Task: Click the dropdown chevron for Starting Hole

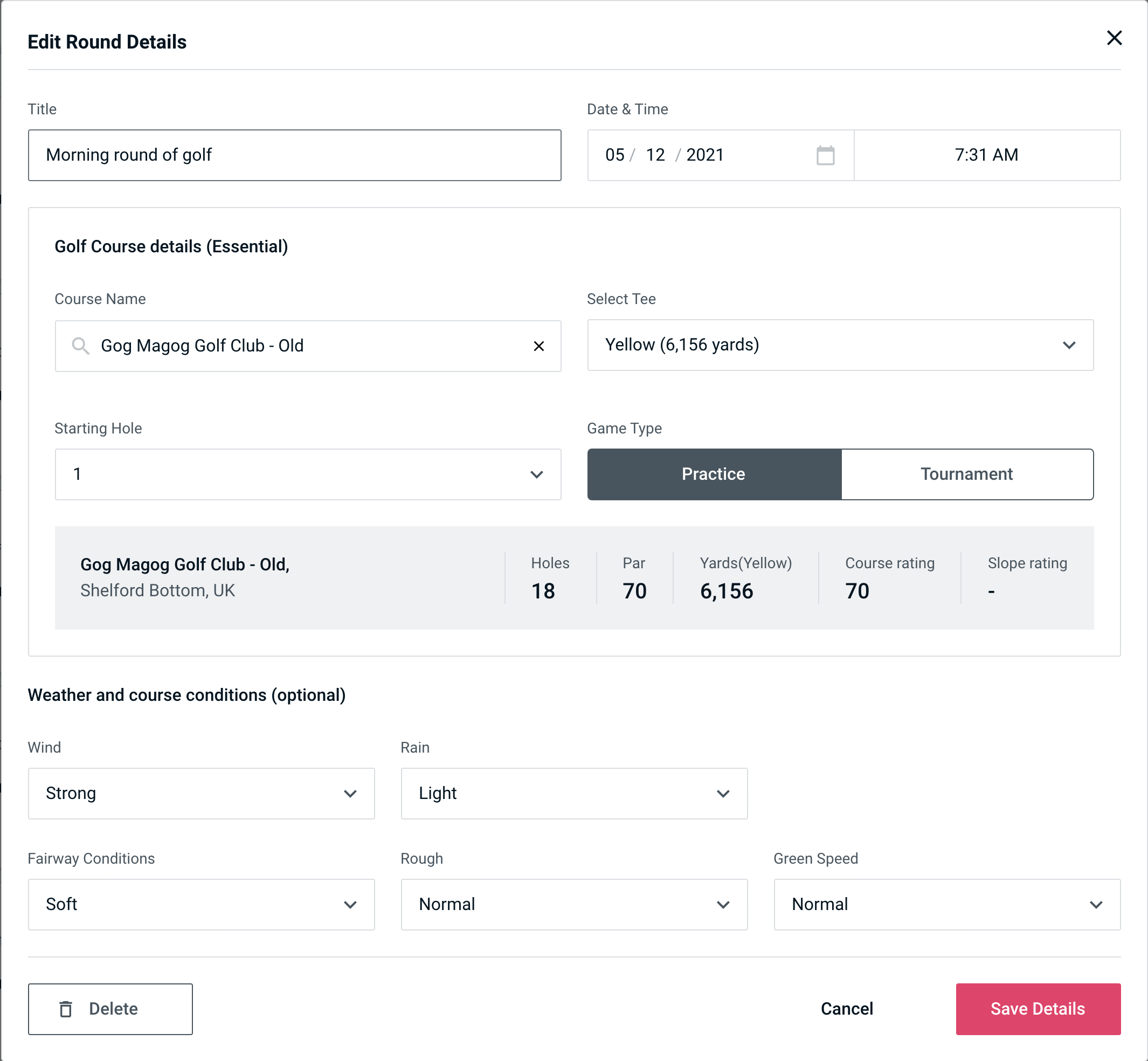Action: point(536,474)
